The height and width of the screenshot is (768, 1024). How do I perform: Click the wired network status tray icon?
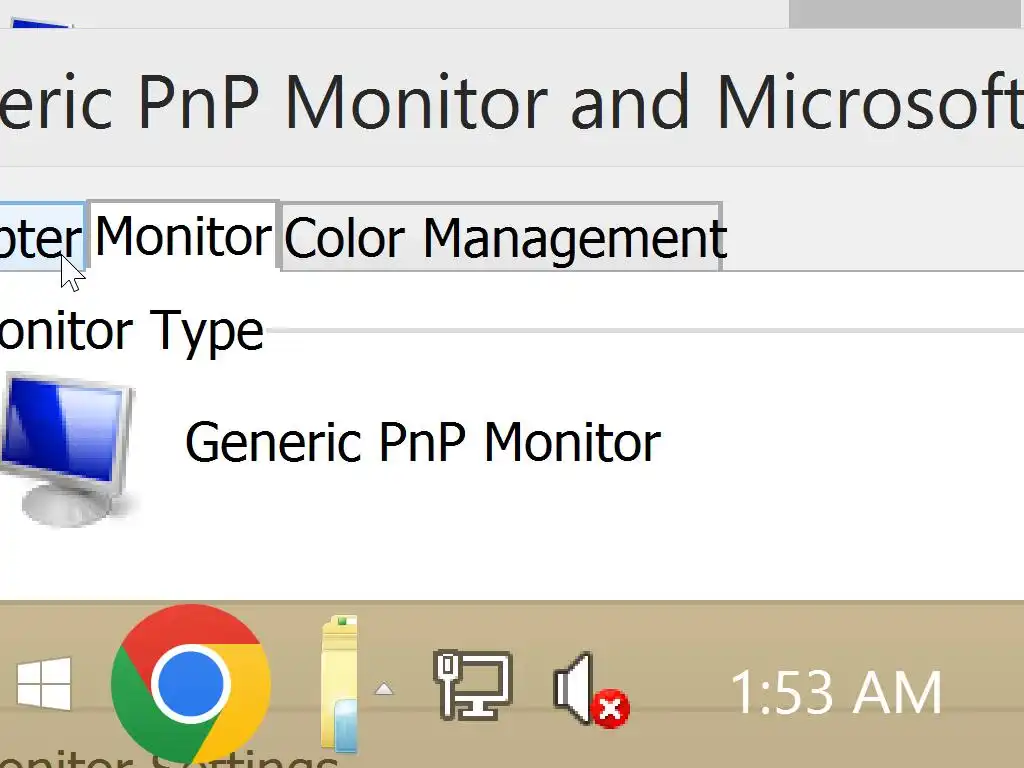pyautogui.click(x=472, y=684)
